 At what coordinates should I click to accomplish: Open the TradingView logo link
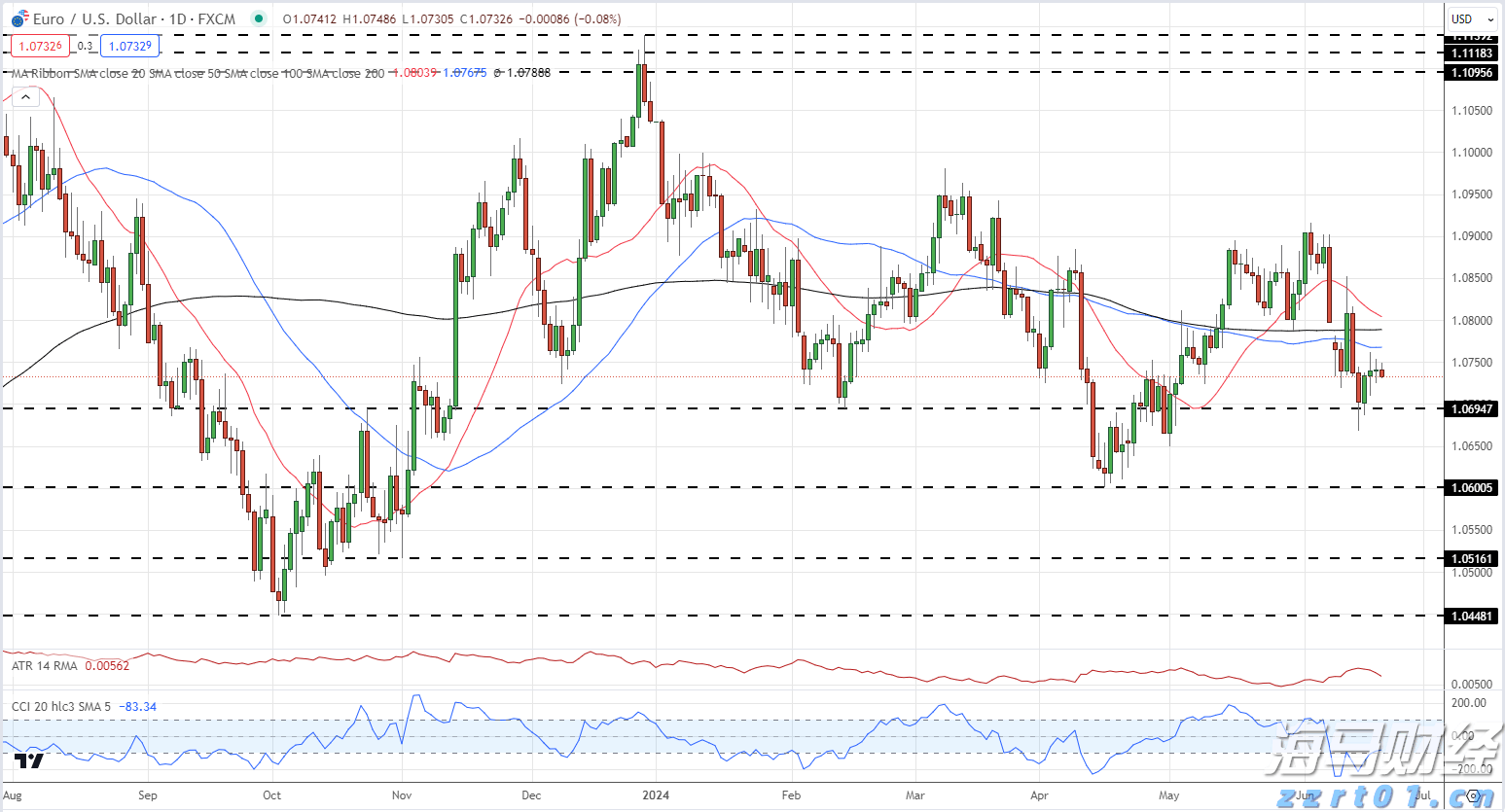(28, 760)
